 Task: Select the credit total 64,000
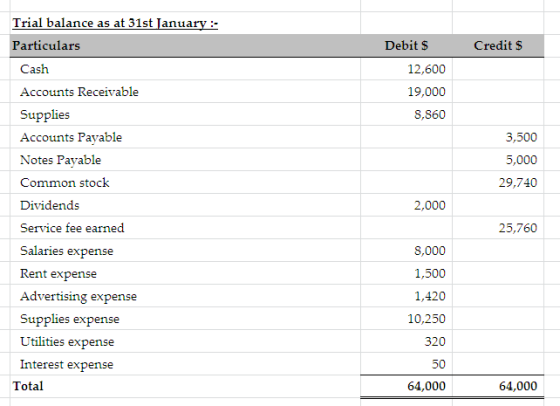[518, 386]
